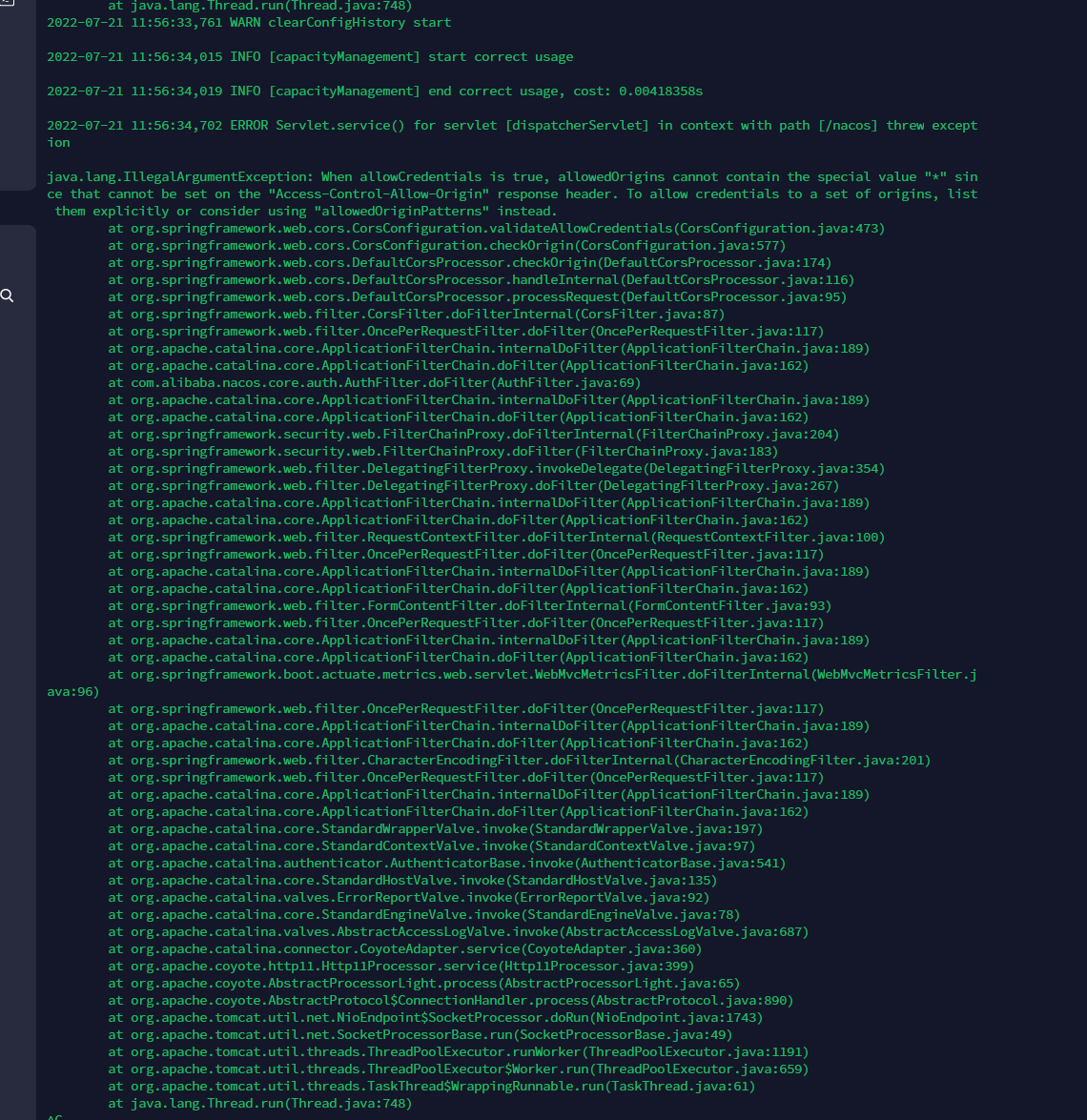Click the 'DelegatingFilterProxy.invokeDelegate' stack frame
The height and width of the screenshot is (1120, 1087).
coord(496,468)
